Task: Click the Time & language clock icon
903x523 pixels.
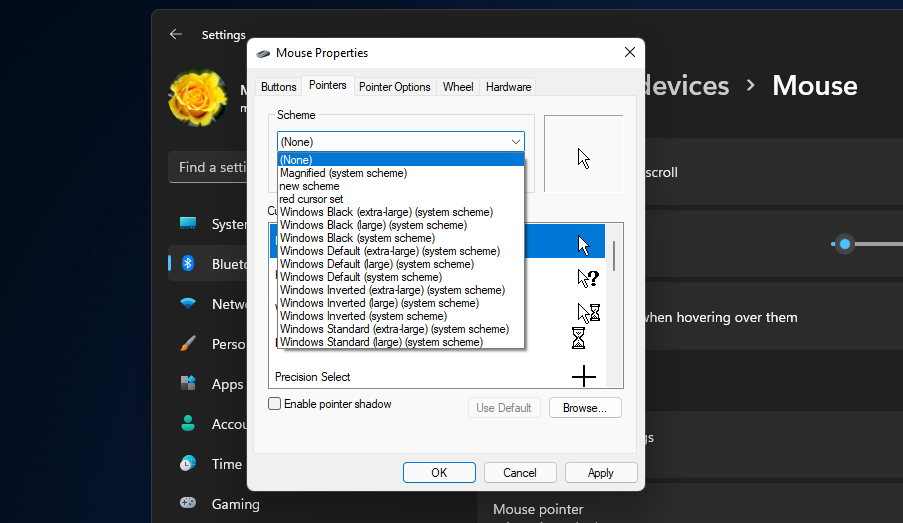Action: pyautogui.click(x=188, y=464)
